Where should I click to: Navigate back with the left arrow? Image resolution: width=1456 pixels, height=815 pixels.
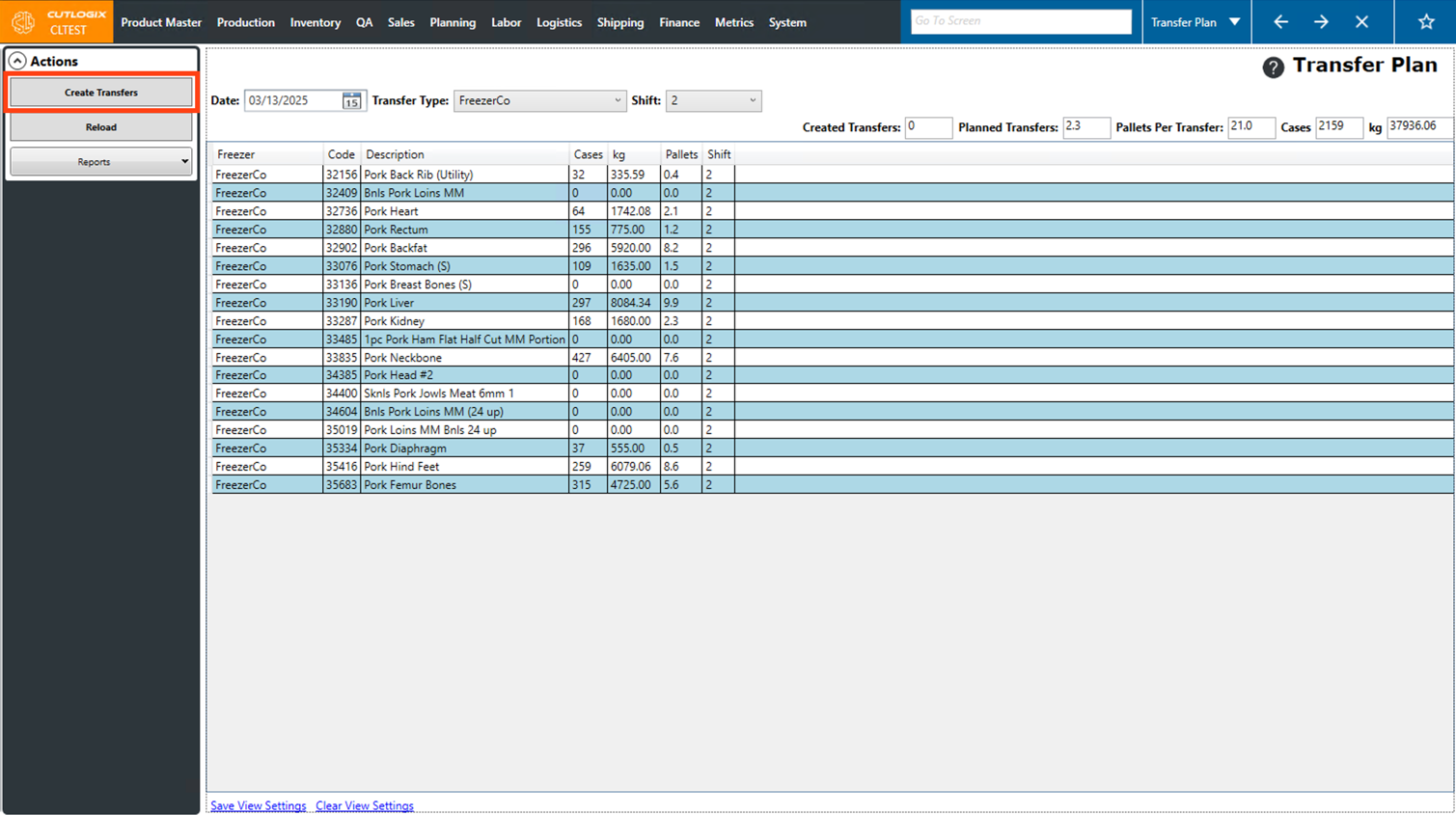click(1280, 22)
